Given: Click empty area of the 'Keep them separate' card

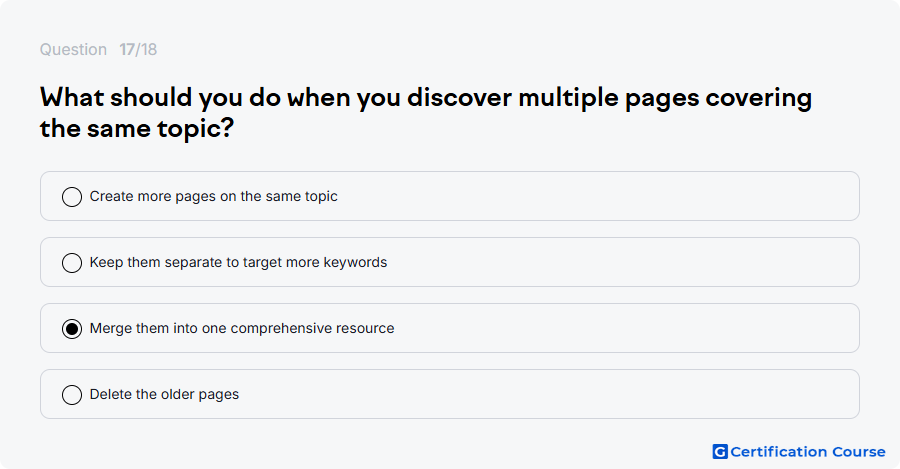Looking at the screenshot, I should (x=620, y=262).
